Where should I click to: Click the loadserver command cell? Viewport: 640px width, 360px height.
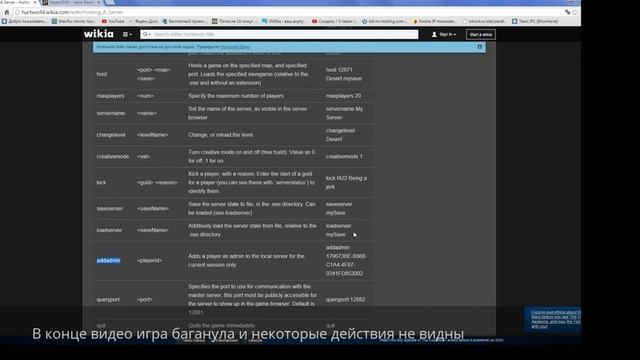click(x=109, y=230)
